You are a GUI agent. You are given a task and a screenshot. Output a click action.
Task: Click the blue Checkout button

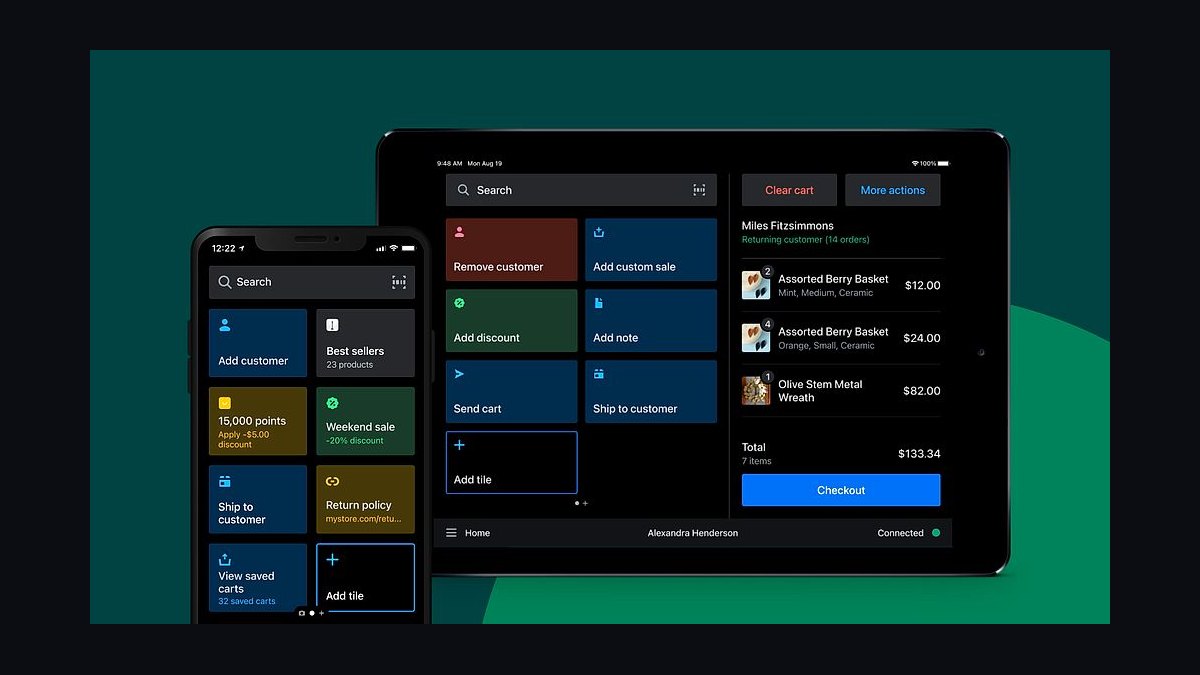[x=841, y=490]
